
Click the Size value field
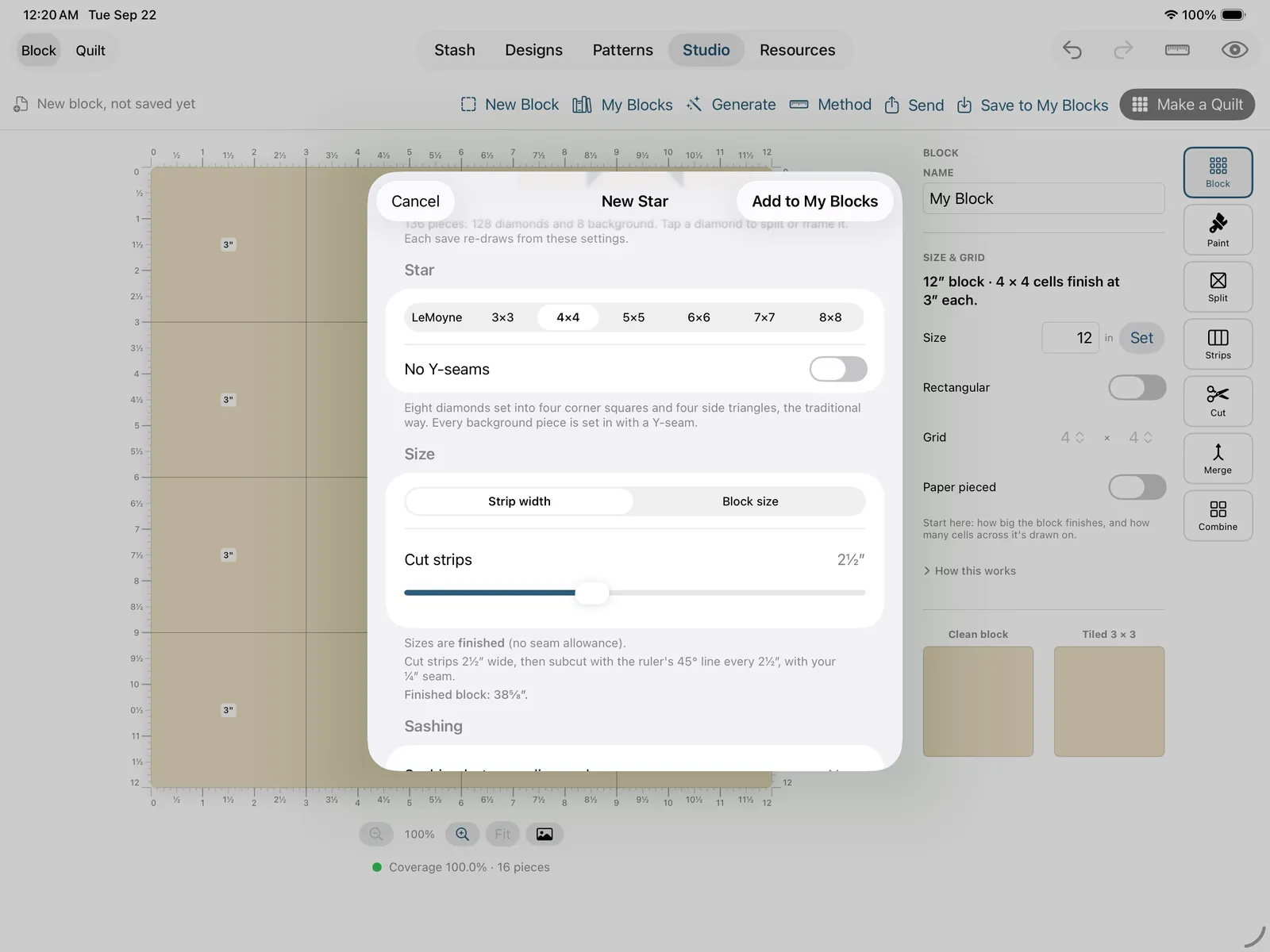1070,338
